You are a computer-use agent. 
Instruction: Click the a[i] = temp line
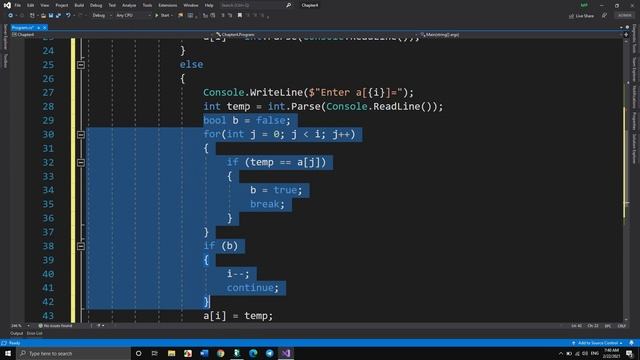pyautogui.click(x=238, y=316)
